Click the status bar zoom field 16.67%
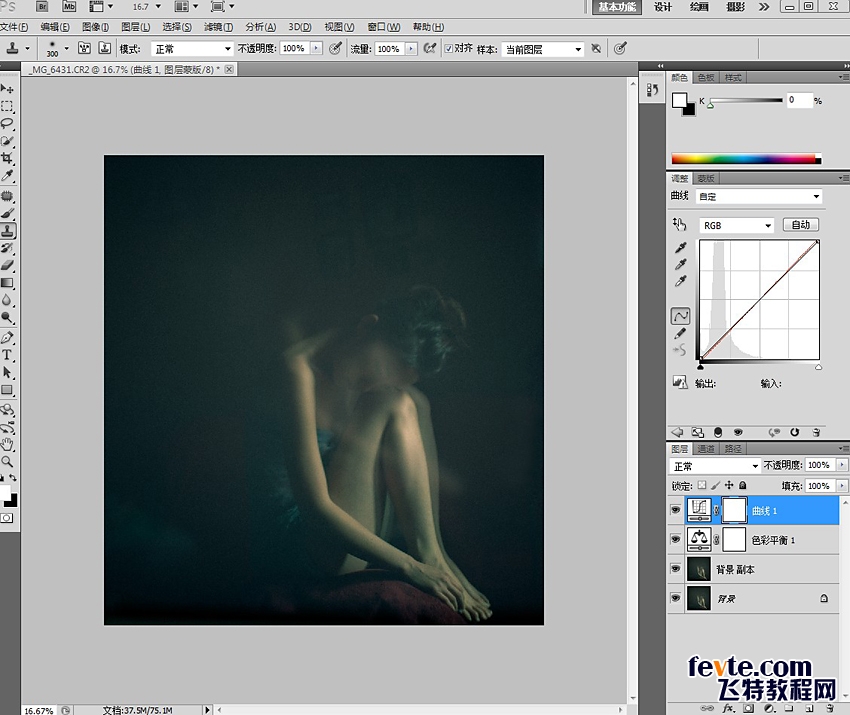The image size is (850, 715). click(38, 710)
